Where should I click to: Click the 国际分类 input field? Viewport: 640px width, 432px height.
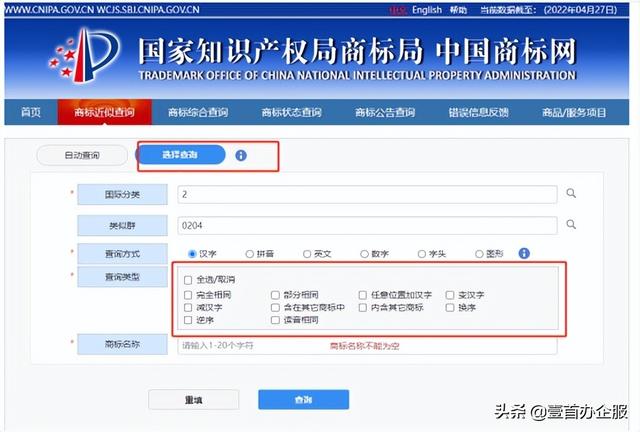[x=367, y=194]
